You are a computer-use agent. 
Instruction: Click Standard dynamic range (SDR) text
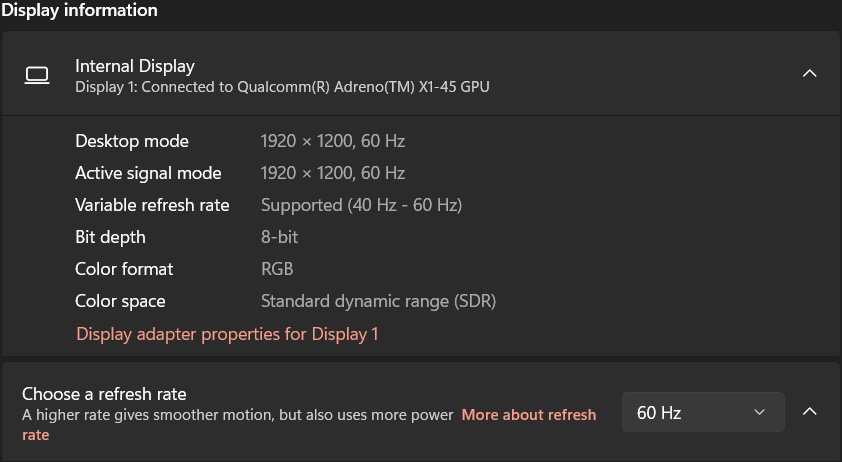click(x=378, y=301)
